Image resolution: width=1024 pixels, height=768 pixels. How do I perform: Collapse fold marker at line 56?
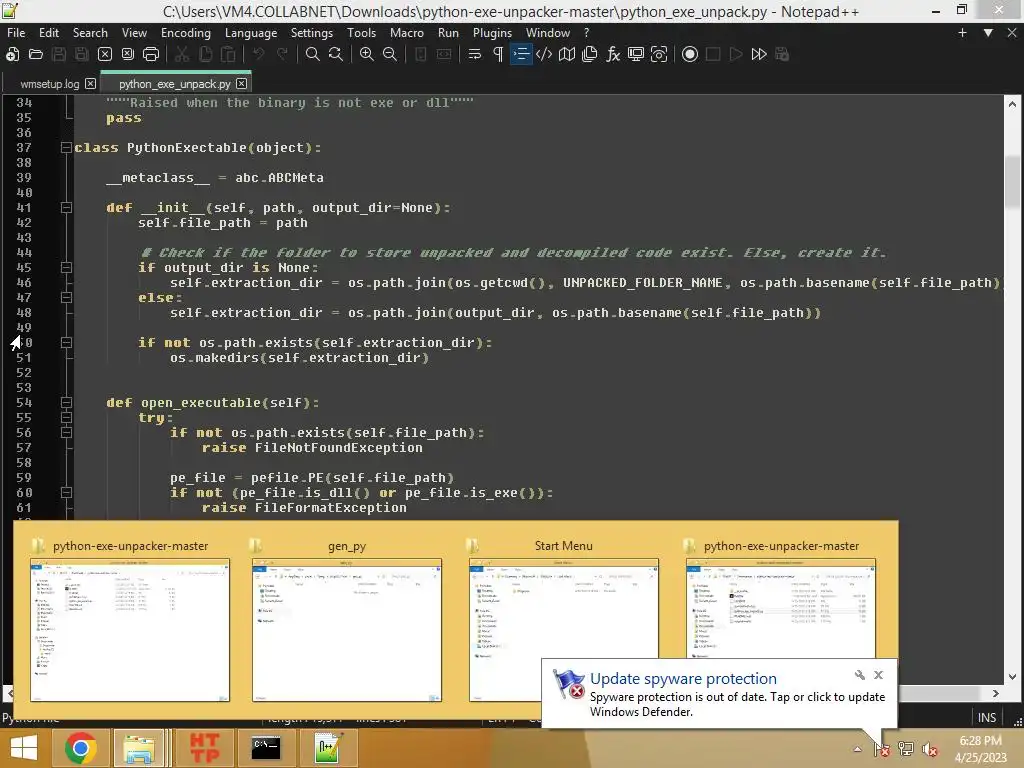(66, 433)
